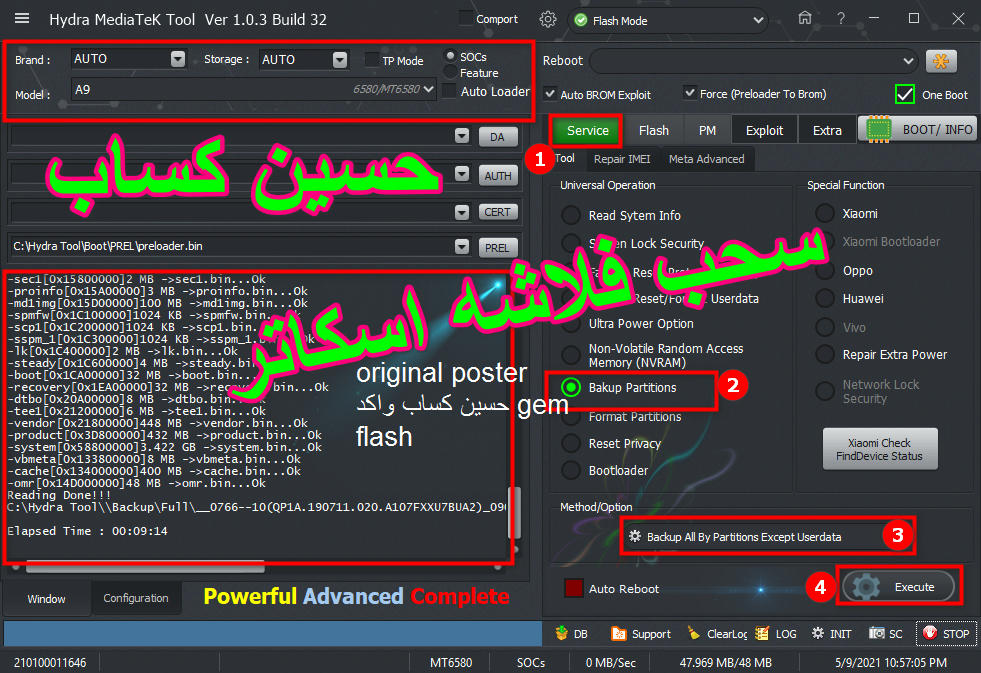Select Reset Privacy radio option

pyautogui.click(x=571, y=443)
